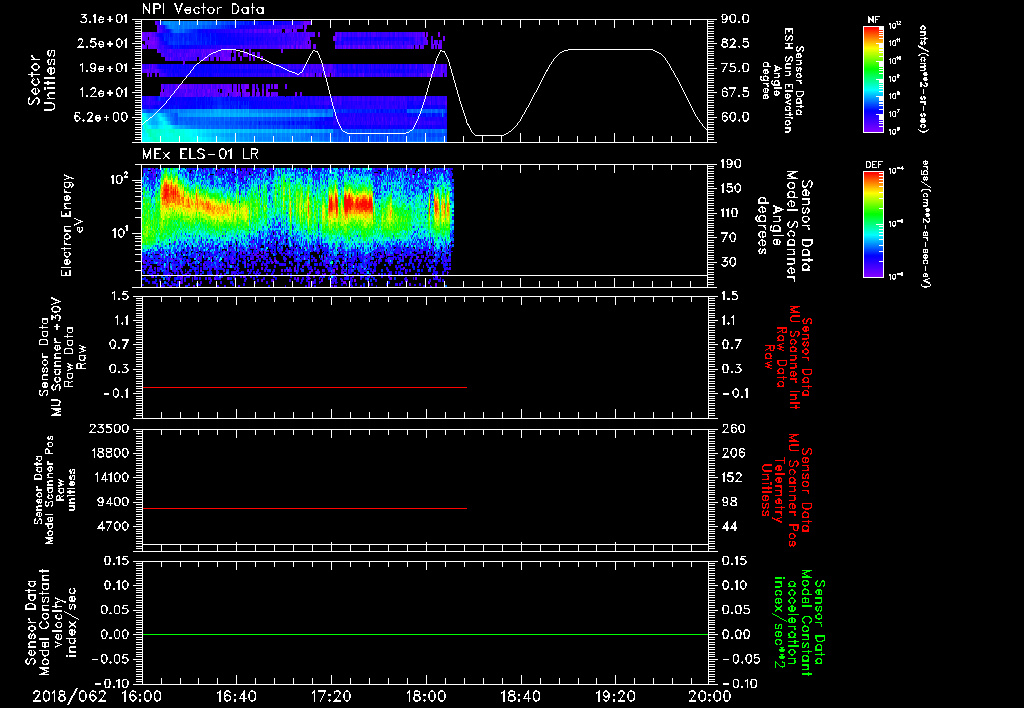Click the '44' telemetry tick label
Screen dimensions: 1024x708
coord(729,526)
